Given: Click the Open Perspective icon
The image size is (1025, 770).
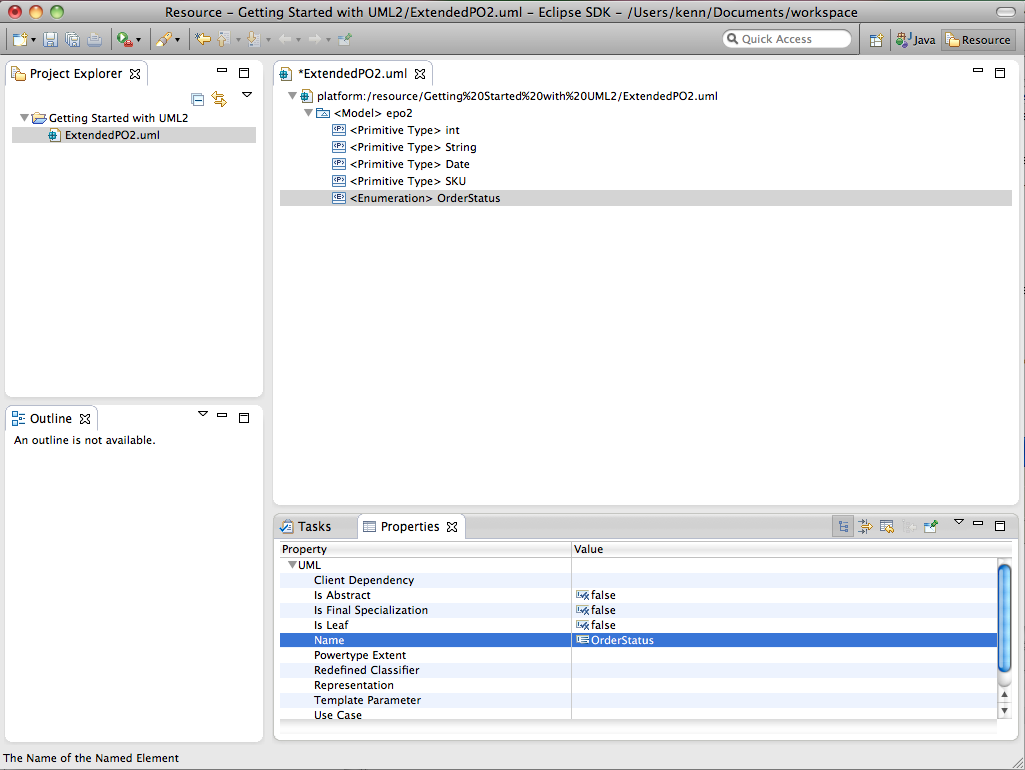Looking at the screenshot, I should coord(876,40).
